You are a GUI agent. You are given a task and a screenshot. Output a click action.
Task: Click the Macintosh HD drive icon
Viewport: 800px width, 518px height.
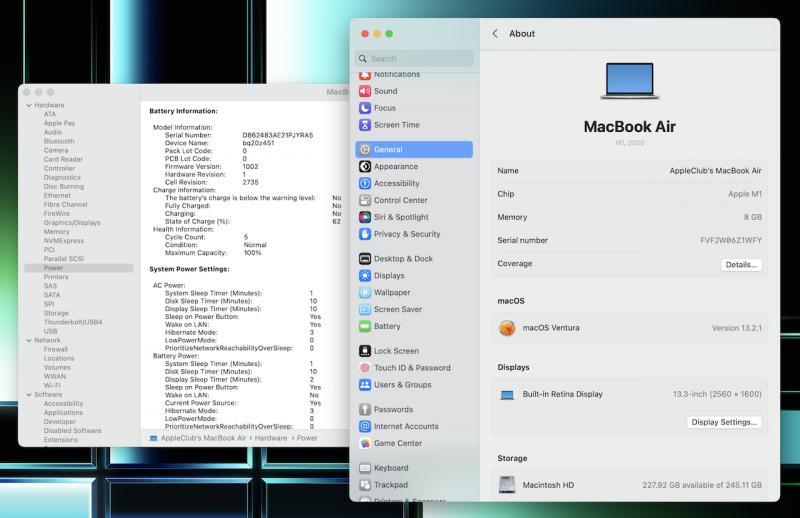coord(507,484)
